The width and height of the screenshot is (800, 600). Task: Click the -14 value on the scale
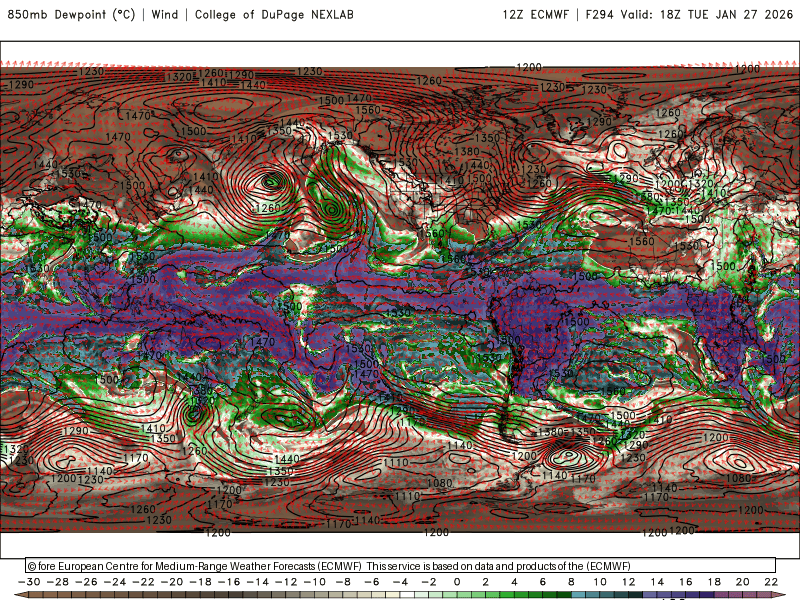tap(258, 582)
